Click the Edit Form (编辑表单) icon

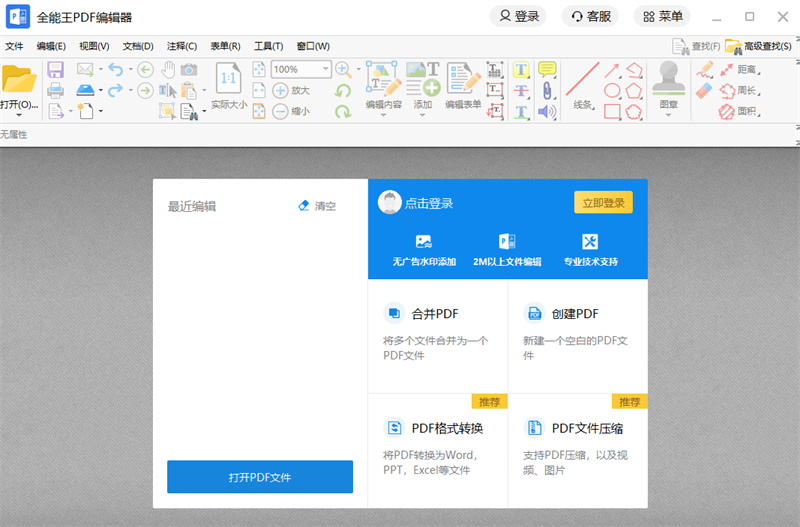(x=462, y=78)
